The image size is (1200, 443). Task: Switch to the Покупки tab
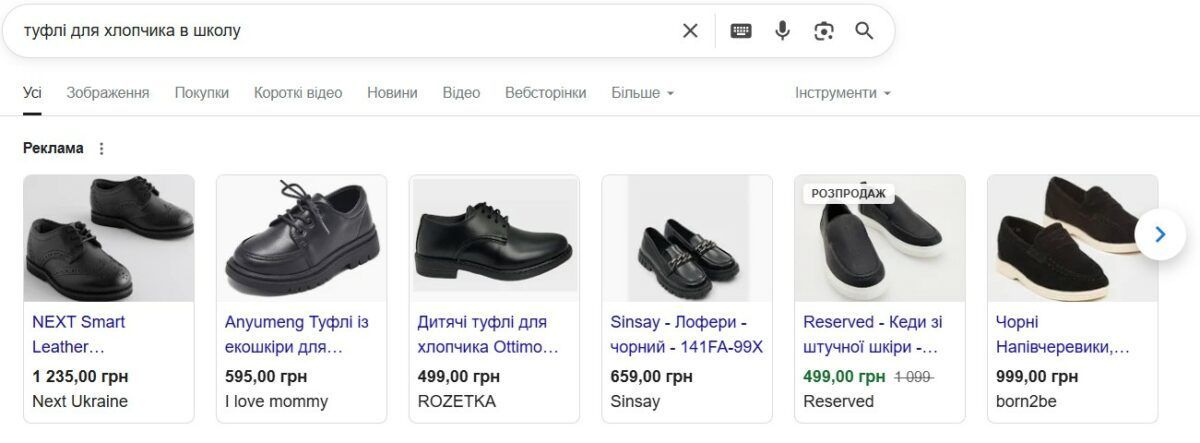coord(202,93)
